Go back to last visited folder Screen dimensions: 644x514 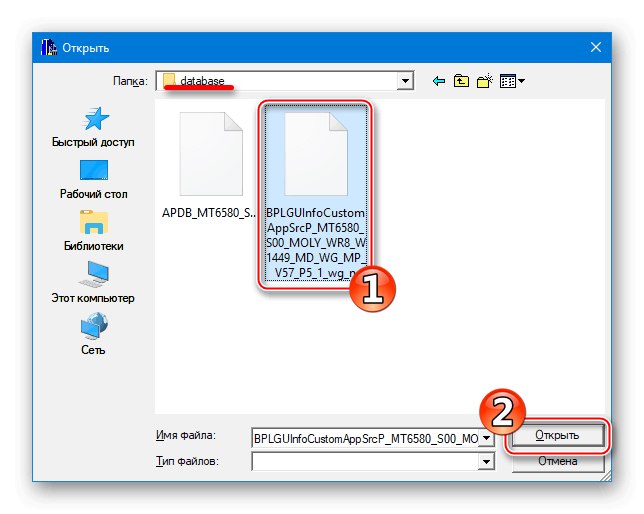point(439,81)
